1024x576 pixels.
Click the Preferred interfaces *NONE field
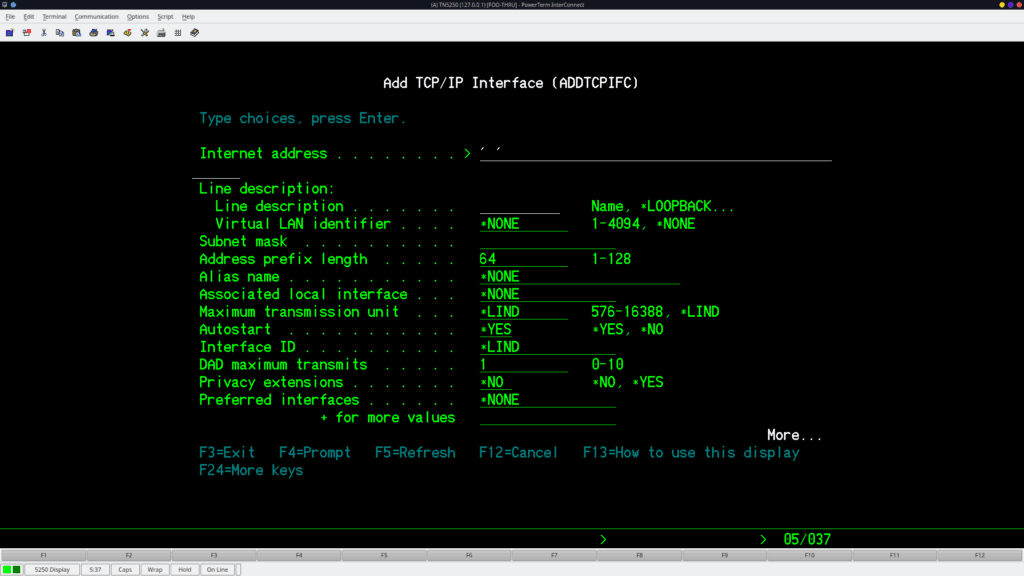pos(548,400)
